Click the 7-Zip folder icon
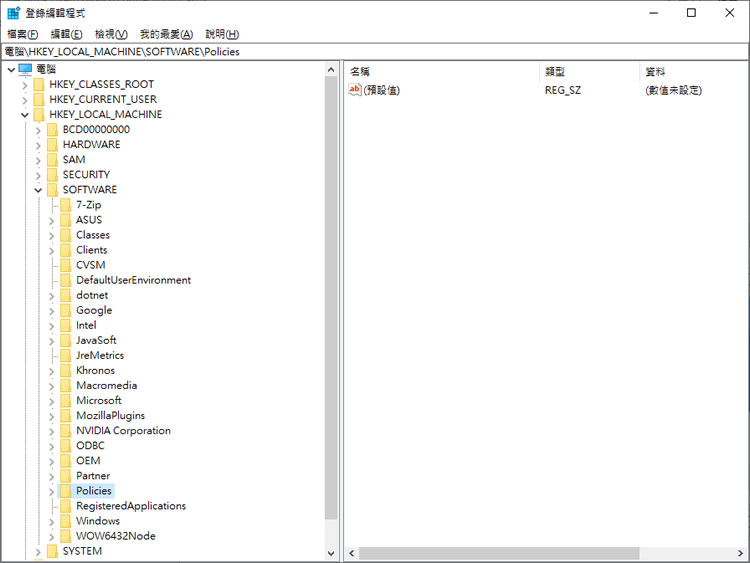The height and width of the screenshot is (563, 750). (x=66, y=205)
